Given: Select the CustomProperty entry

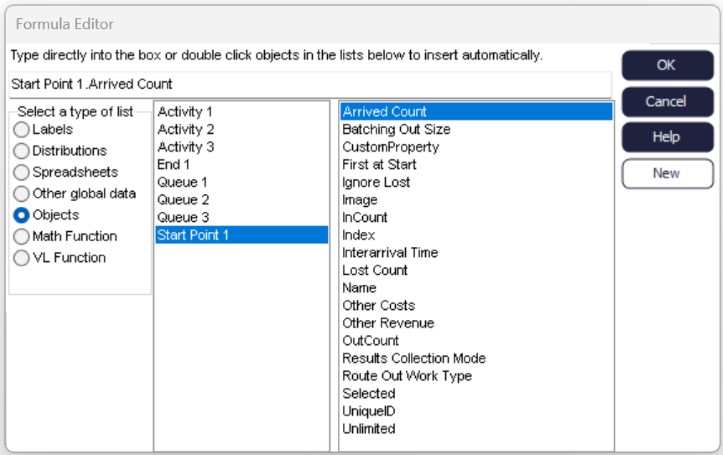Looking at the screenshot, I should (x=476, y=147).
